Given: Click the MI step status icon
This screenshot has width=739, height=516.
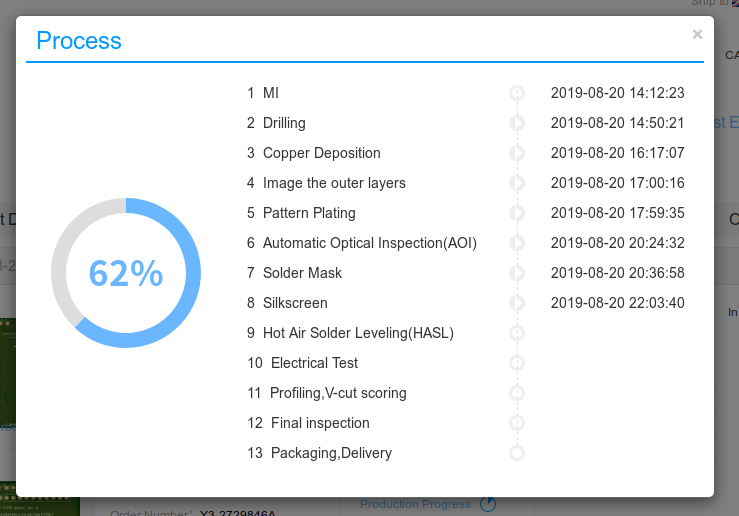Looking at the screenshot, I should point(517,93).
